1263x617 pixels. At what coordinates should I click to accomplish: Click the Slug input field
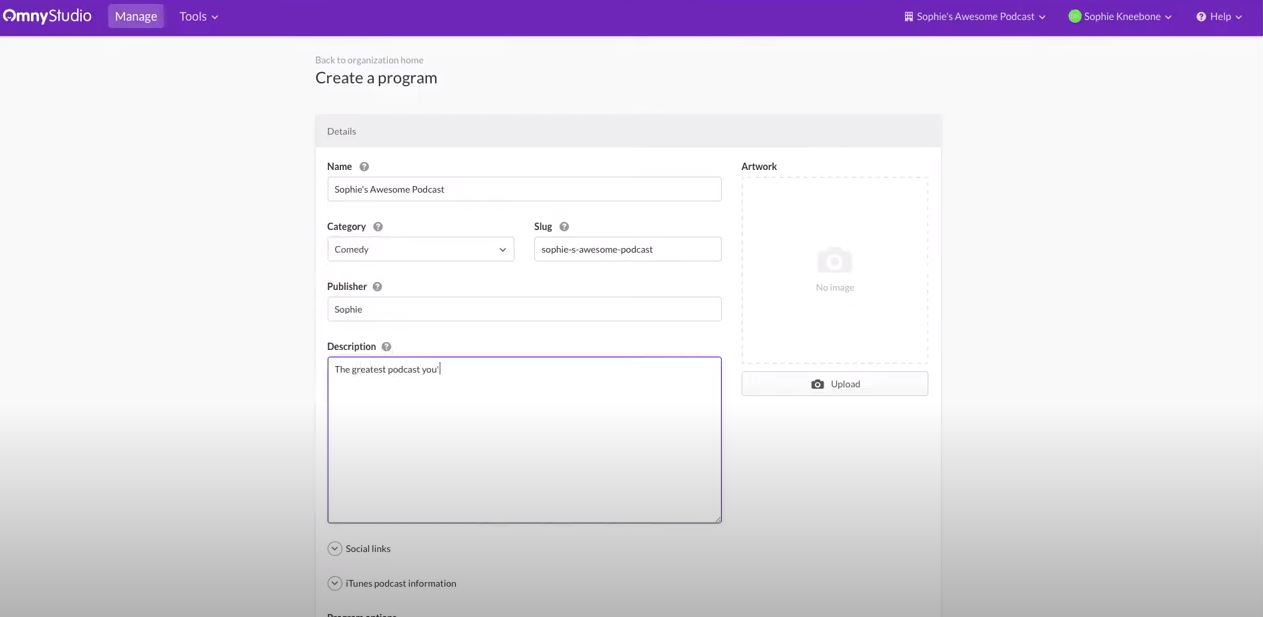(628, 249)
